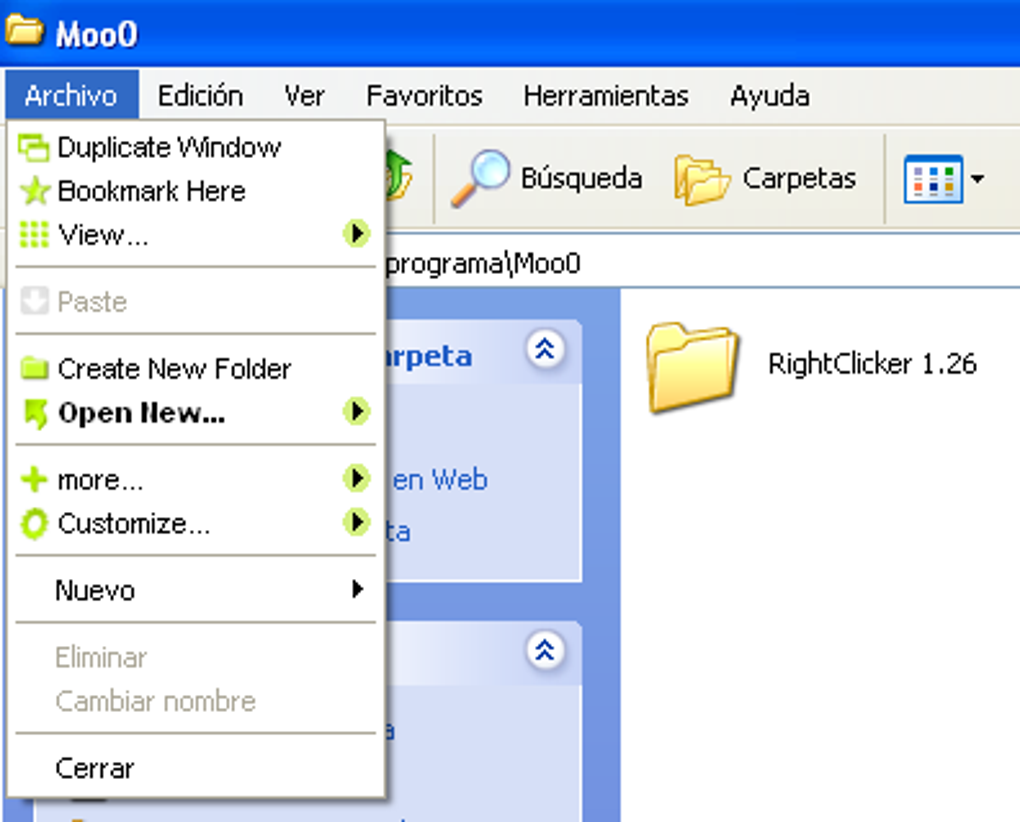Open the Edición menu
Image resolution: width=1020 pixels, height=822 pixels.
[x=199, y=95]
